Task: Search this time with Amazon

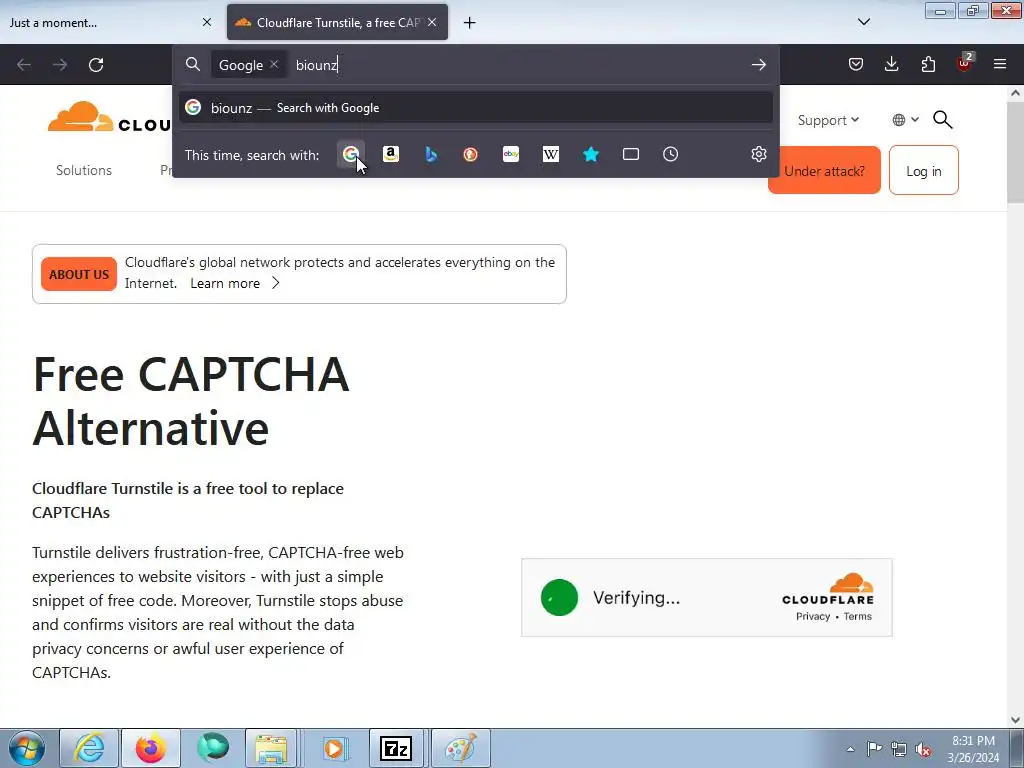Action: coord(391,154)
